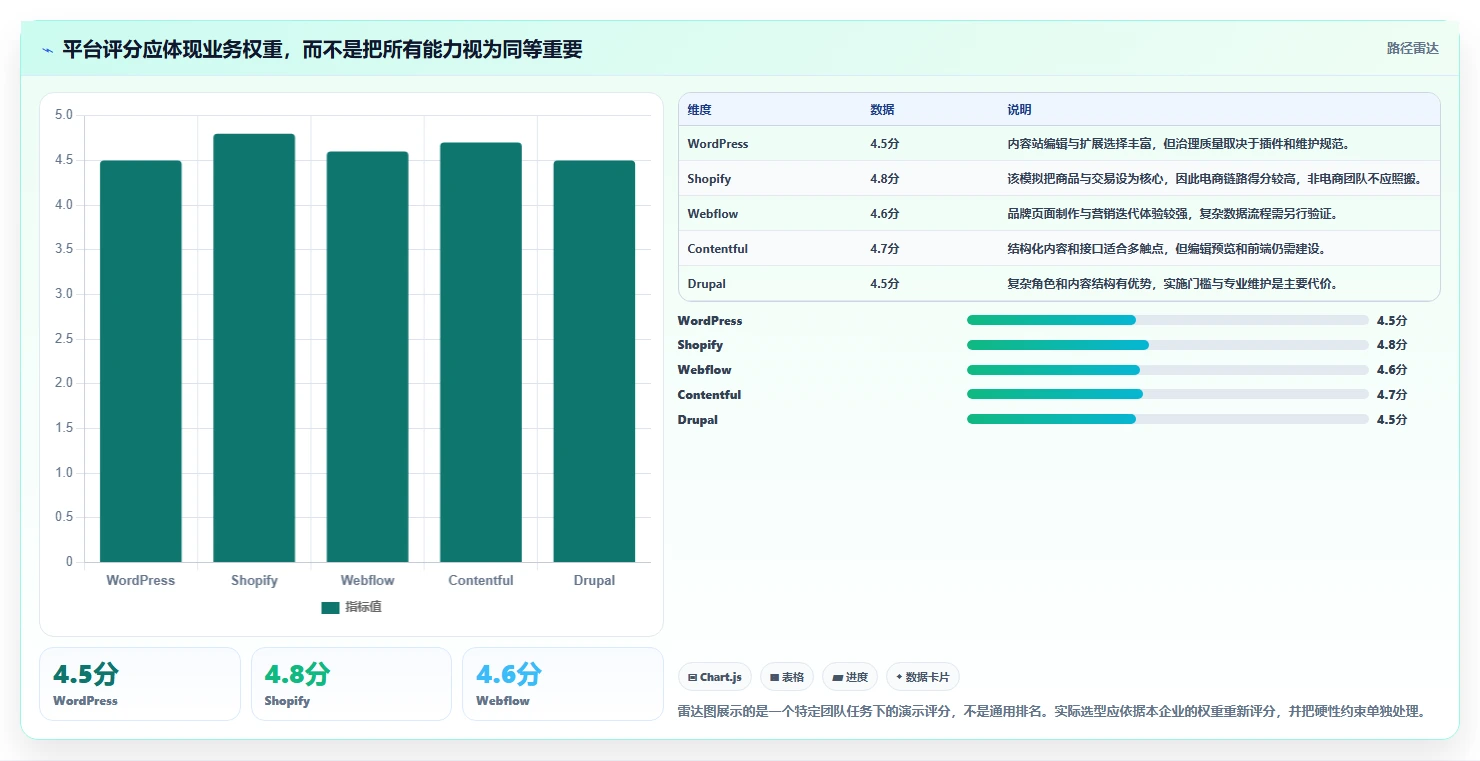This screenshot has height=761, width=1480.
Task: Select the Webflow bar in the chart
Action: point(367,357)
